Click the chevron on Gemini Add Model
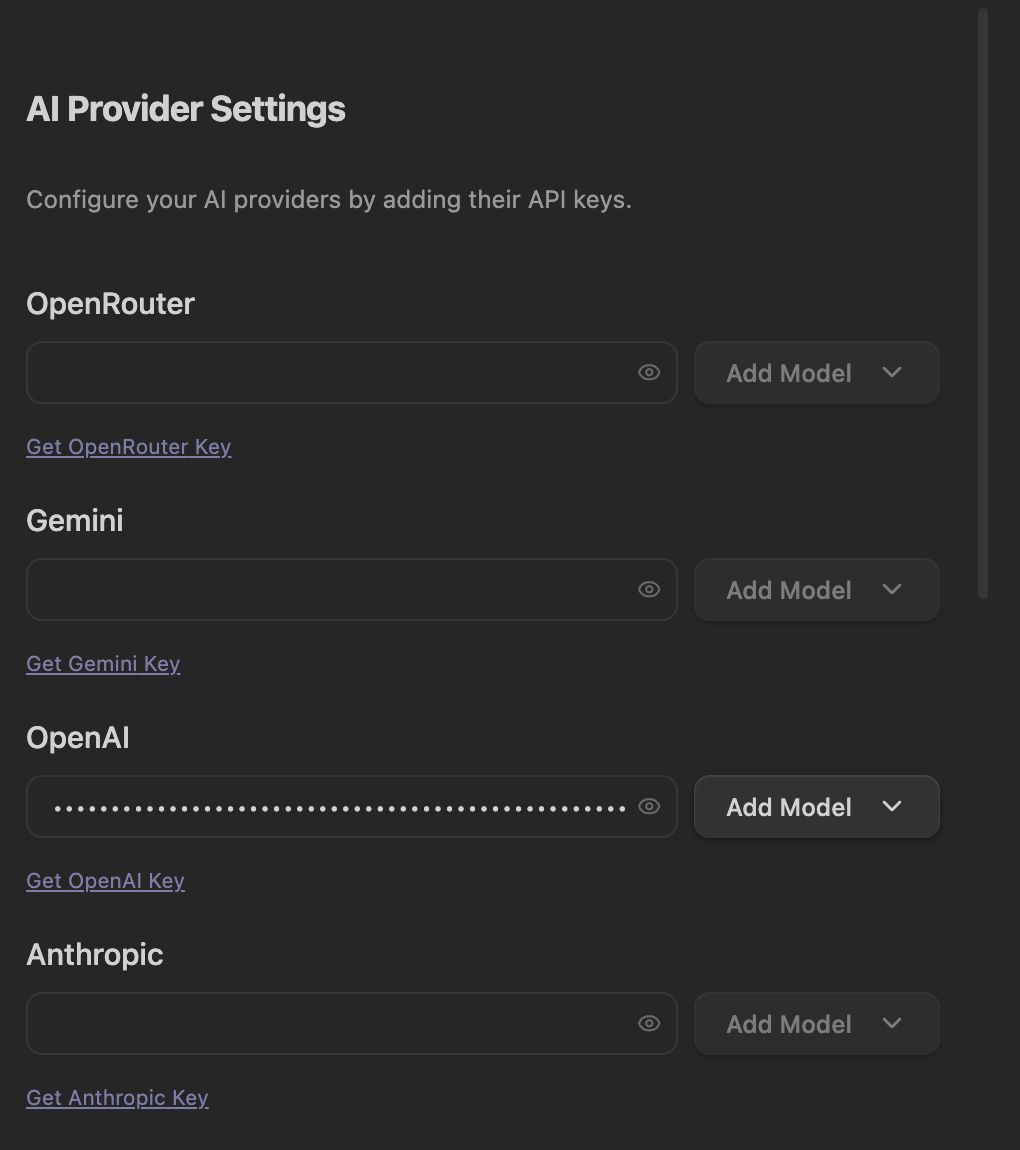The height and width of the screenshot is (1150, 1020). pyautogui.click(x=892, y=589)
